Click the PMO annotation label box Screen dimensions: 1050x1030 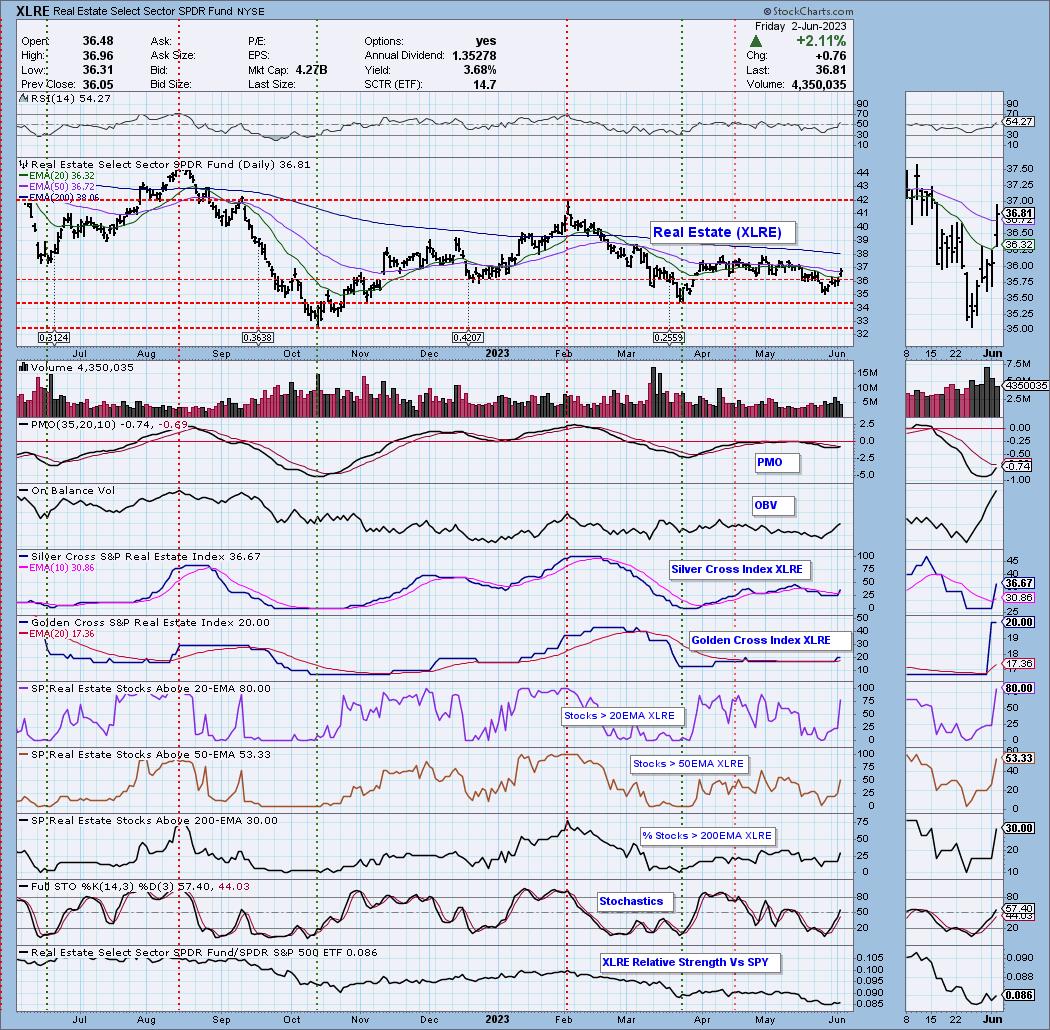(x=777, y=462)
